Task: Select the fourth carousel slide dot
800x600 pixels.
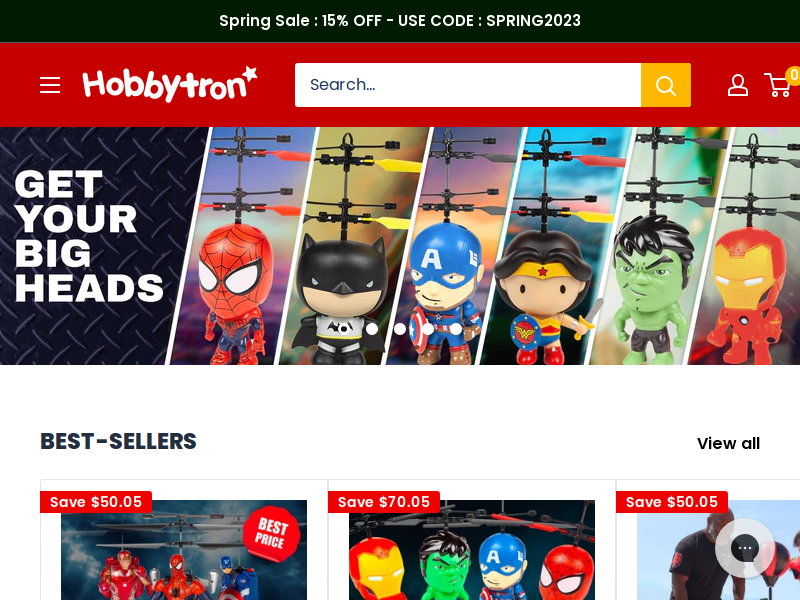Action: pos(456,329)
